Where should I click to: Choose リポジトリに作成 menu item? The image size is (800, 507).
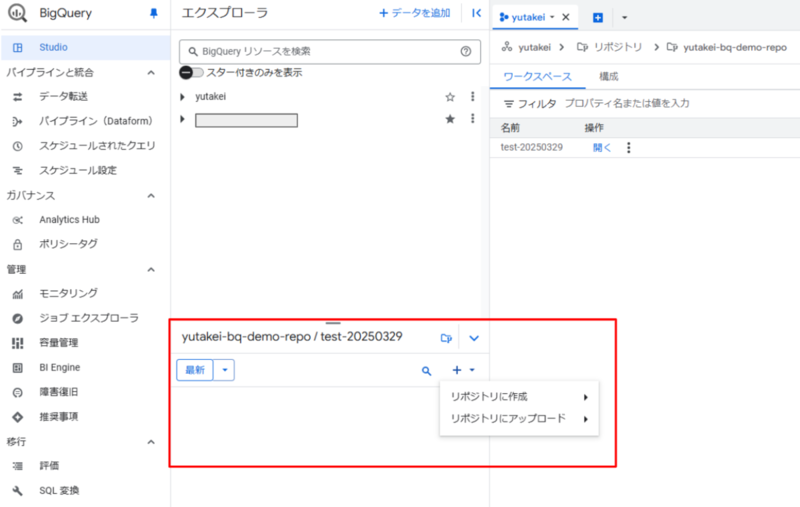(x=519, y=397)
